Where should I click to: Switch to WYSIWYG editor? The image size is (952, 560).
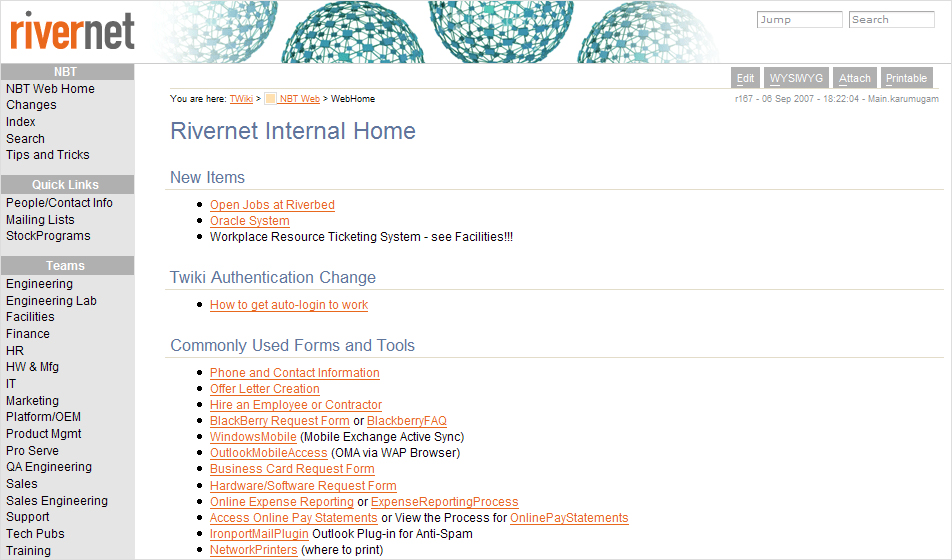pos(796,78)
